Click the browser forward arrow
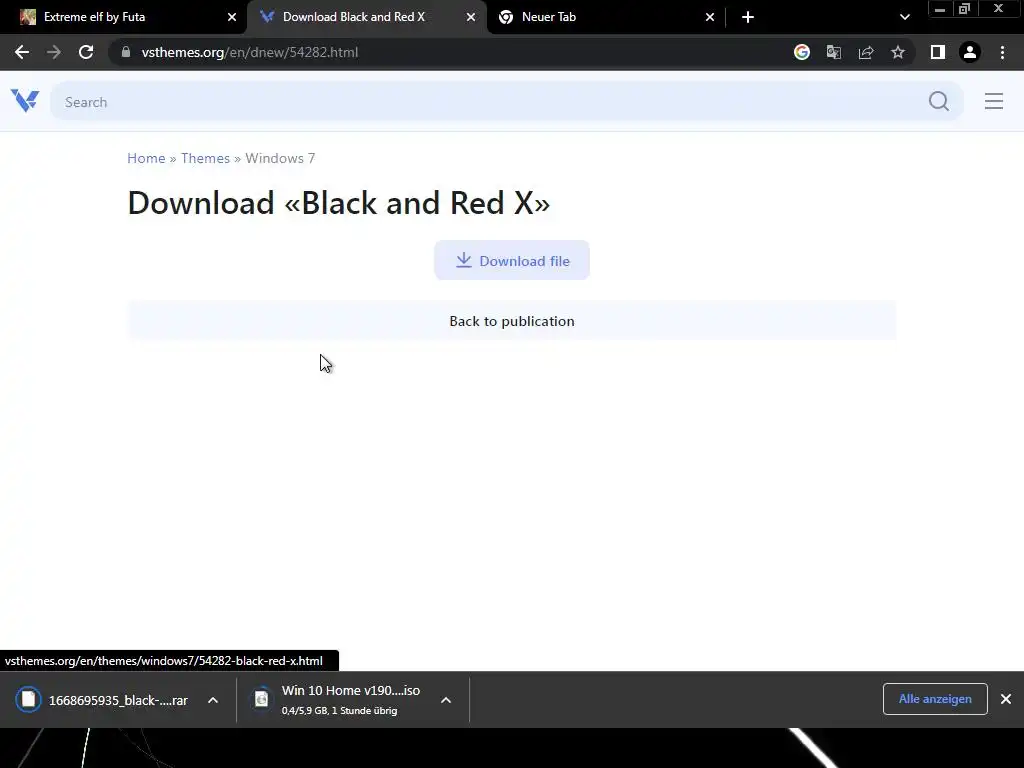 coord(54,52)
